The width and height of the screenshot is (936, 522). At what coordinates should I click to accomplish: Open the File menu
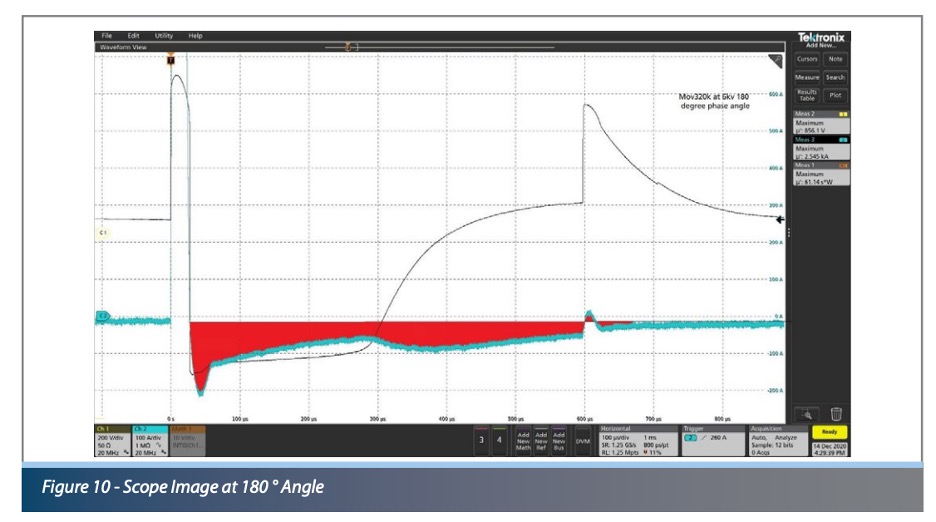click(x=107, y=36)
